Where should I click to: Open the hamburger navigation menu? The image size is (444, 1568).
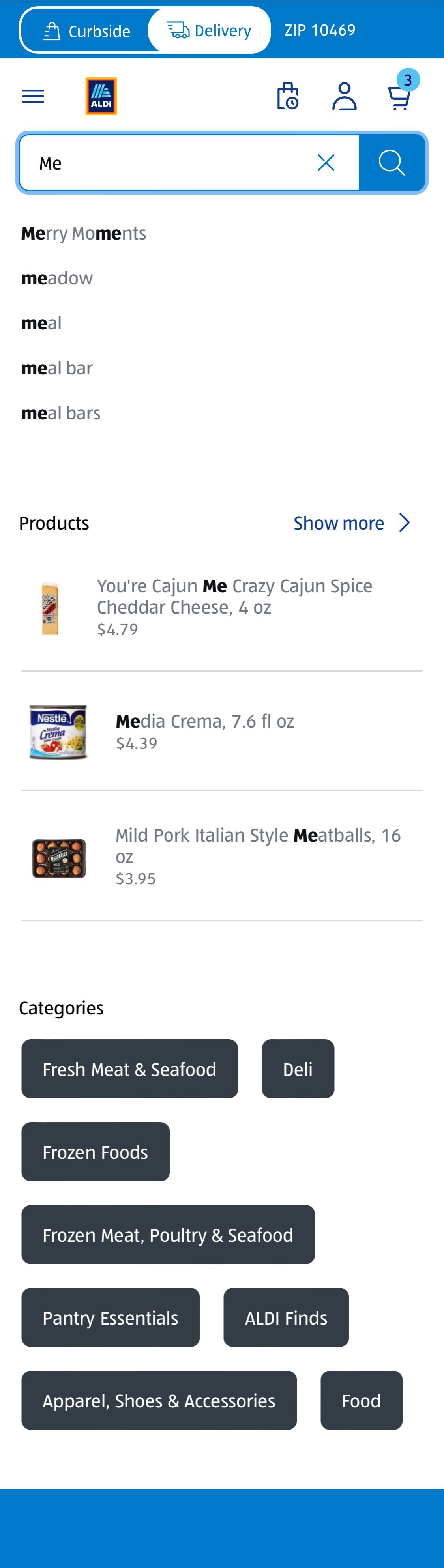33,96
